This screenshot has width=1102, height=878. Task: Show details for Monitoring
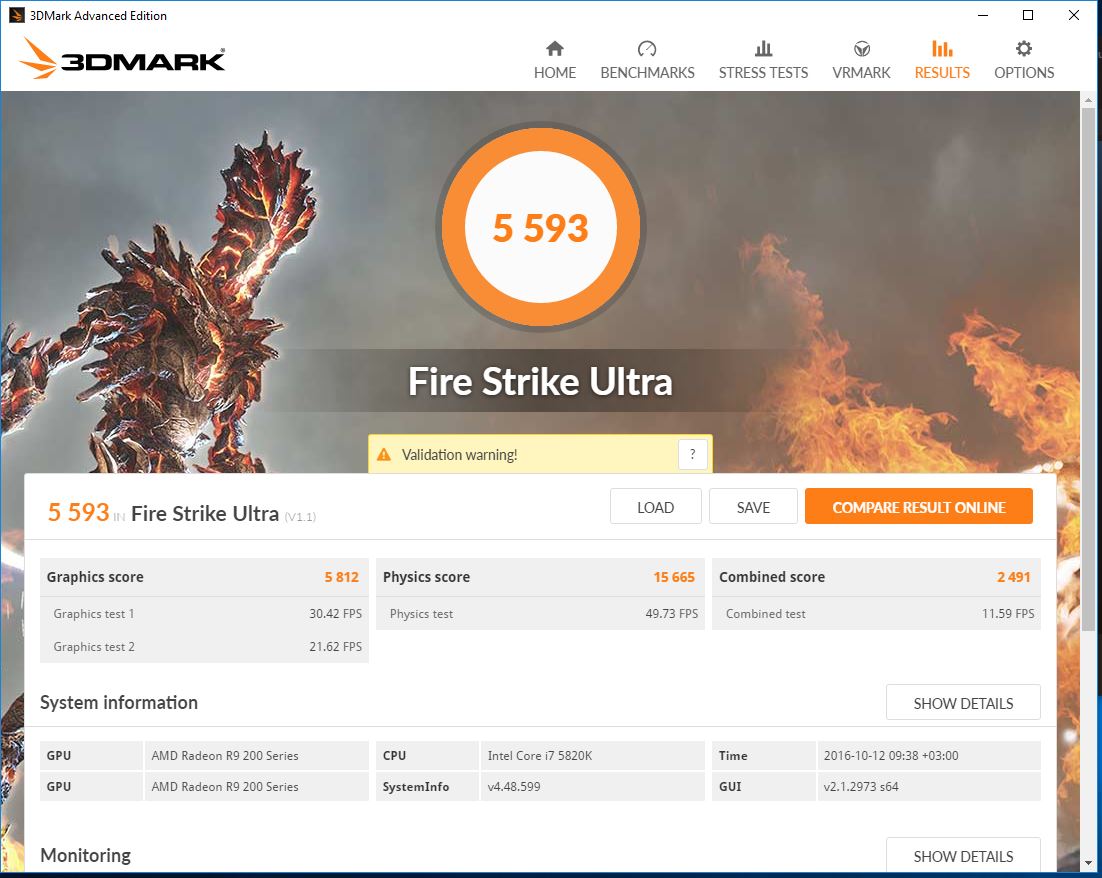[x=963, y=856]
